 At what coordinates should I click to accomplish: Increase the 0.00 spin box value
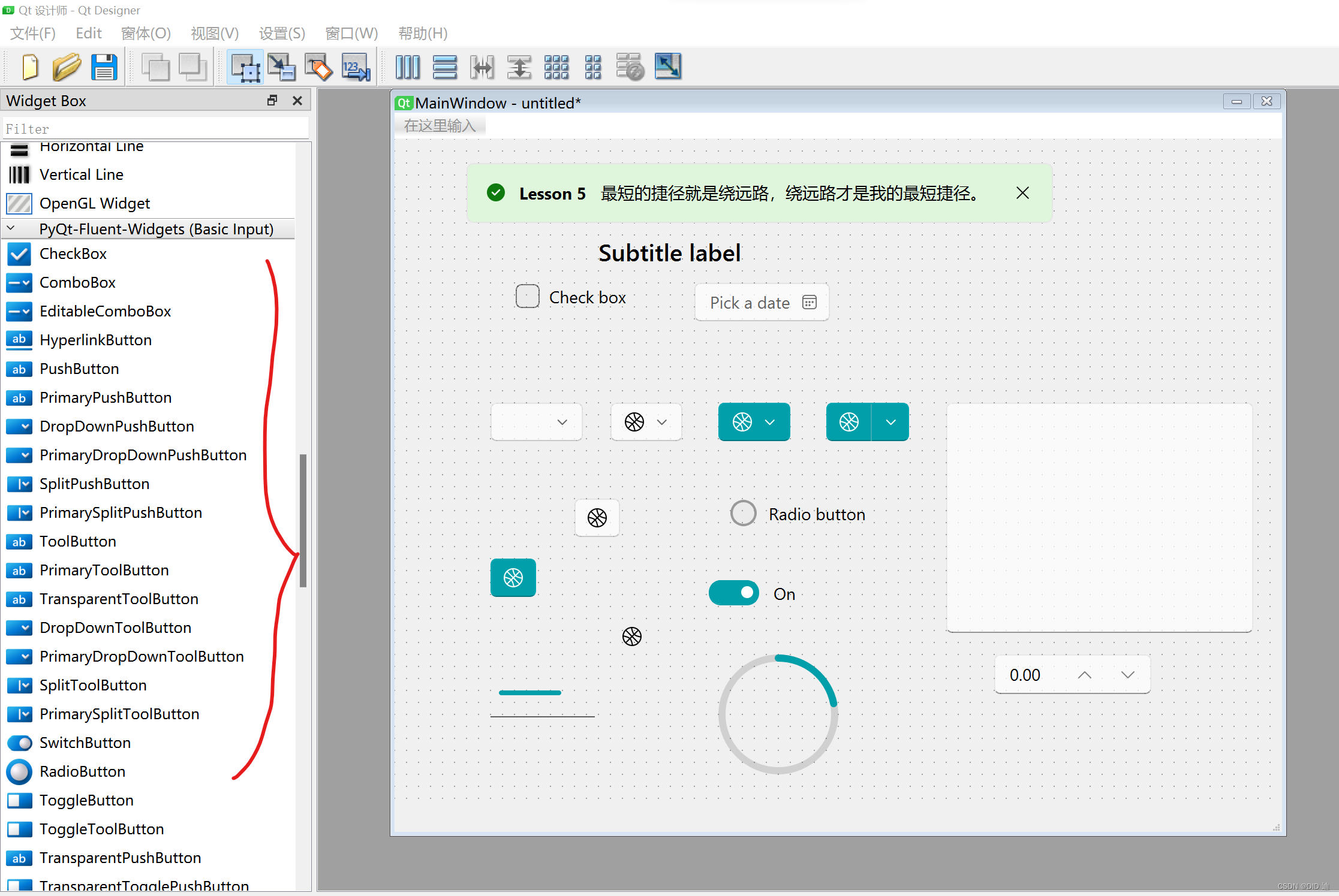(x=1084, y=675)
